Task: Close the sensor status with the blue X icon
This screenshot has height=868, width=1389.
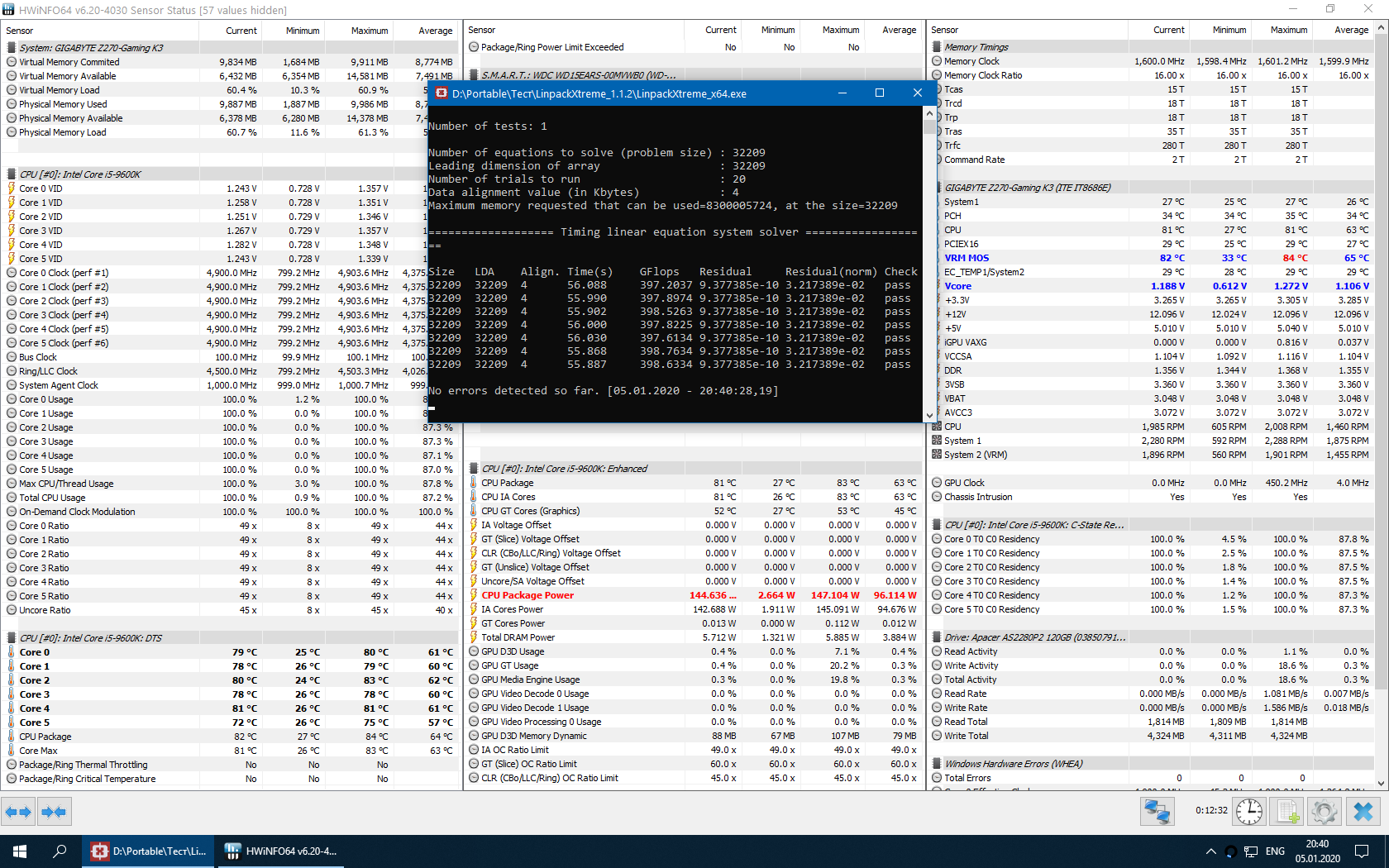Action: (1363, 812)
